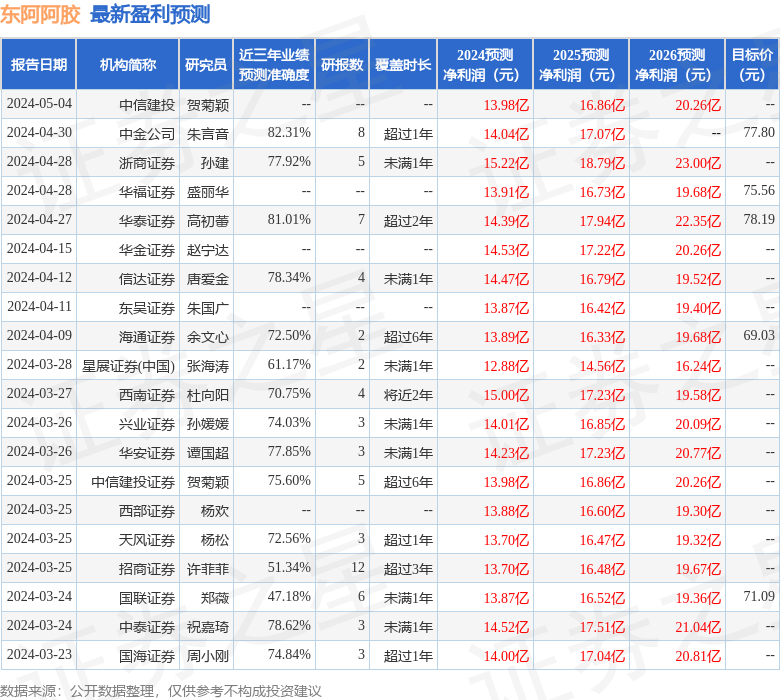
Task: Click the 近三年业绩预测准确度 column header
Action: pyautogui.click(x=274, y=65)
